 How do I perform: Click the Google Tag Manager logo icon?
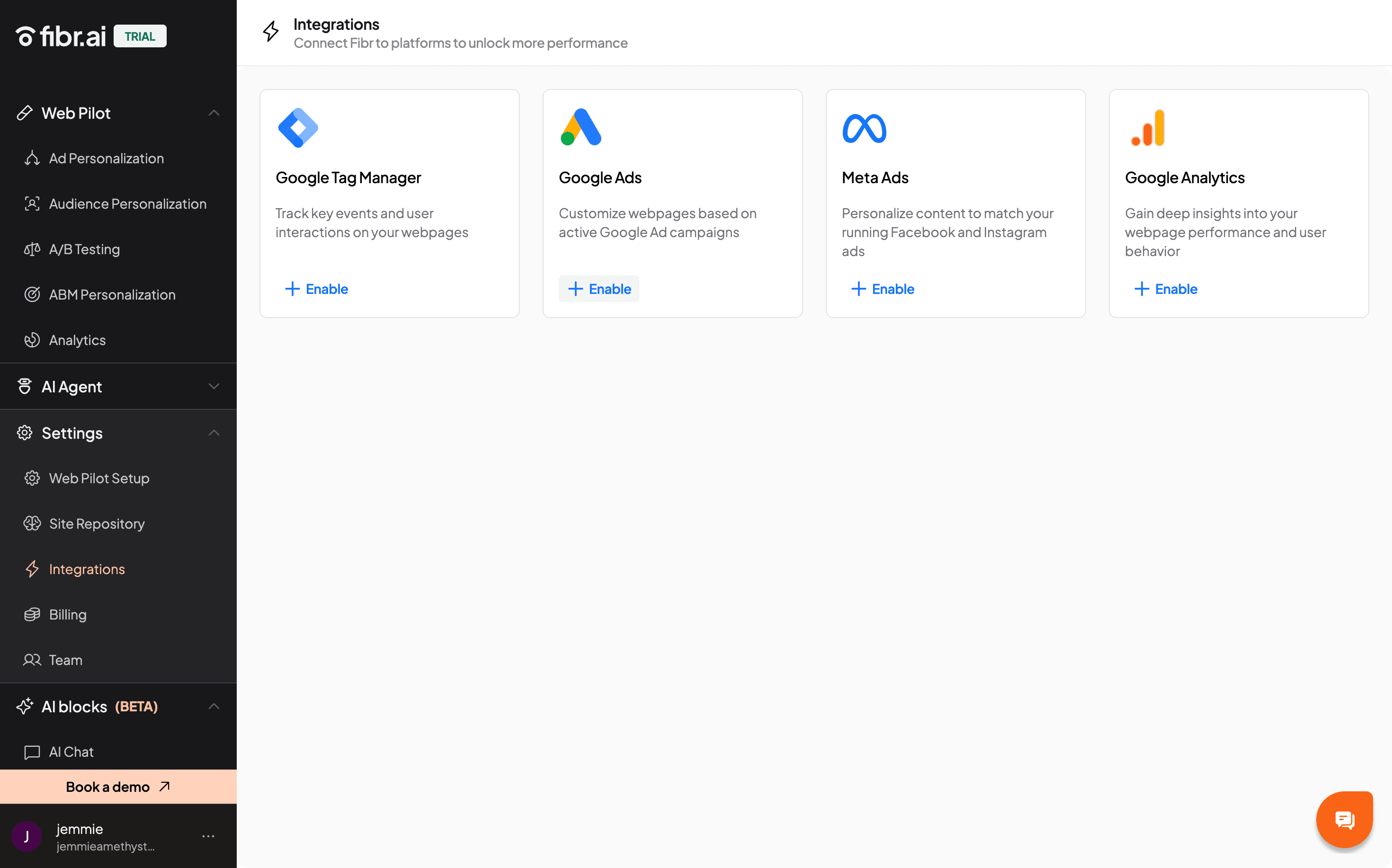coord(297,127)
